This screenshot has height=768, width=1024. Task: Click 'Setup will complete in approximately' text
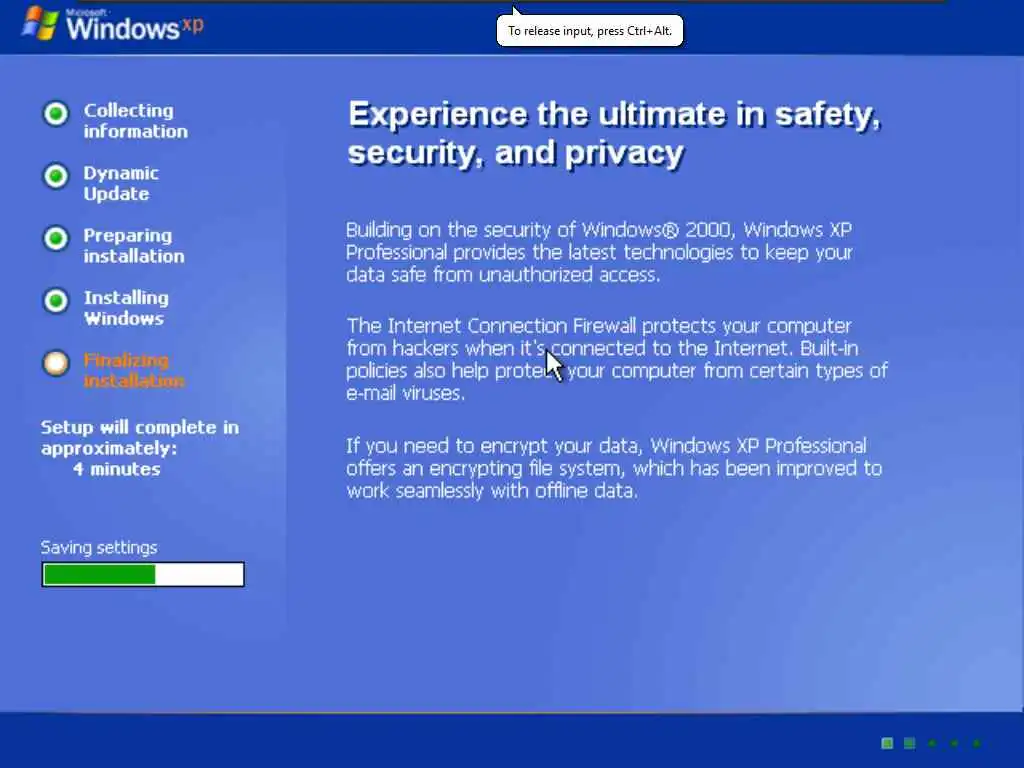point(140,438)
